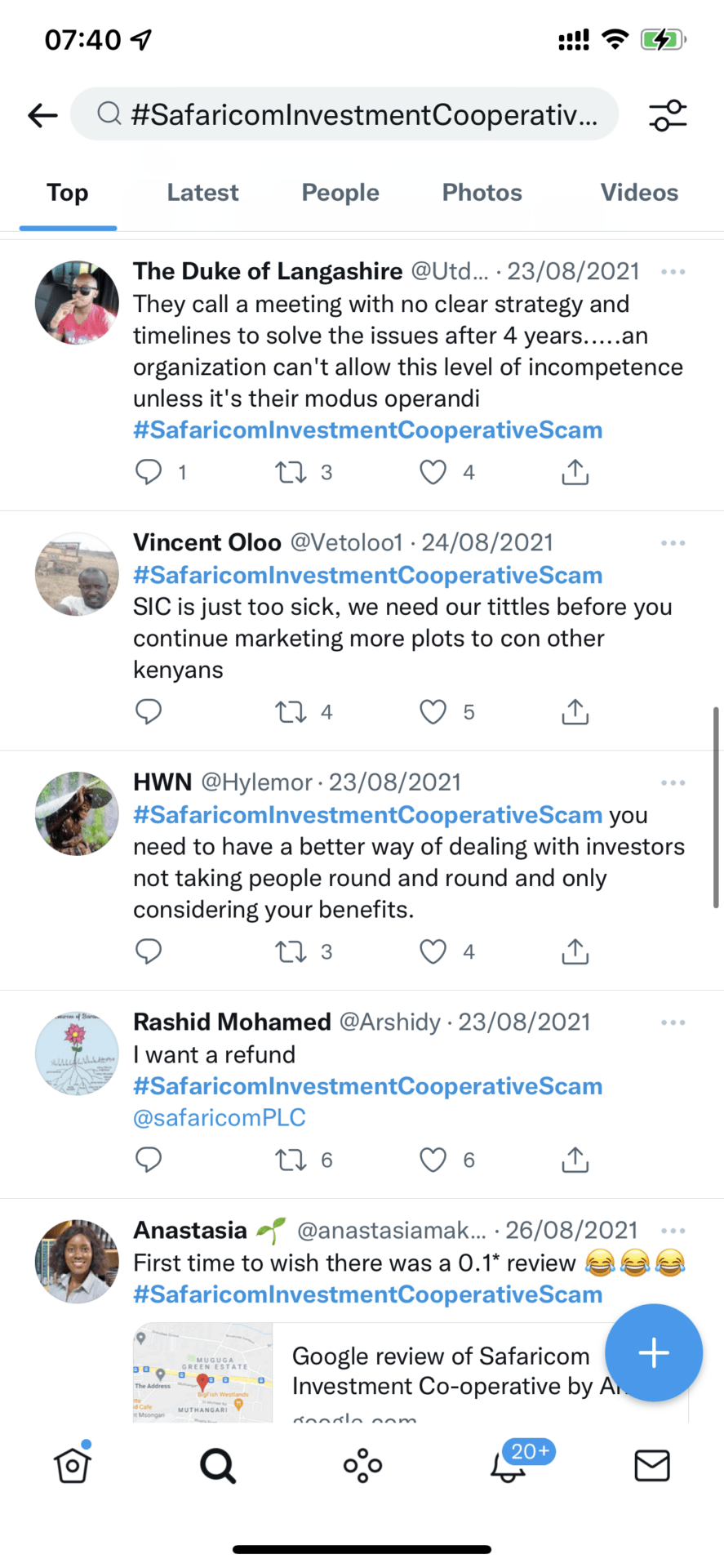Viewport: 724px width, 1568px height.
Task: Share Rashid Mohamed's tweet
Action: 575,1160
